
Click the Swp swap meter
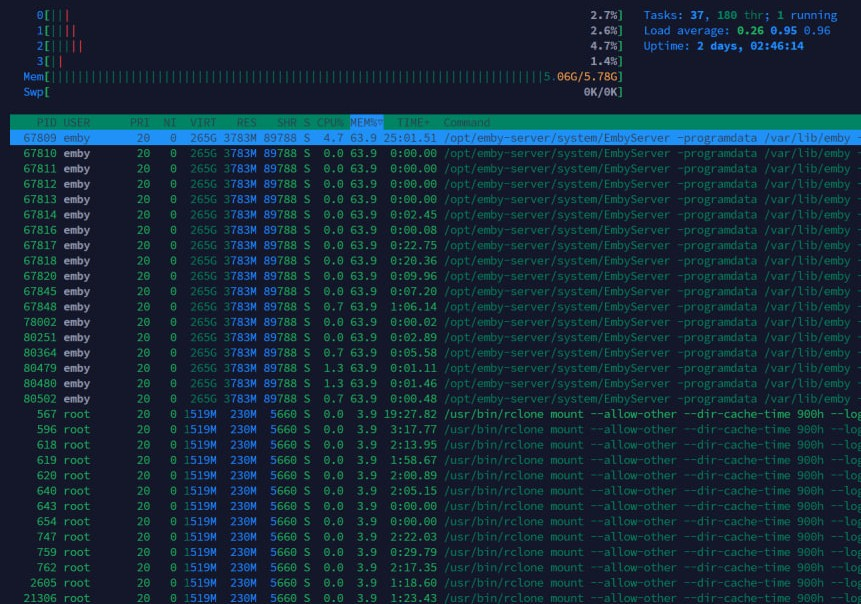tap(323, 92)
